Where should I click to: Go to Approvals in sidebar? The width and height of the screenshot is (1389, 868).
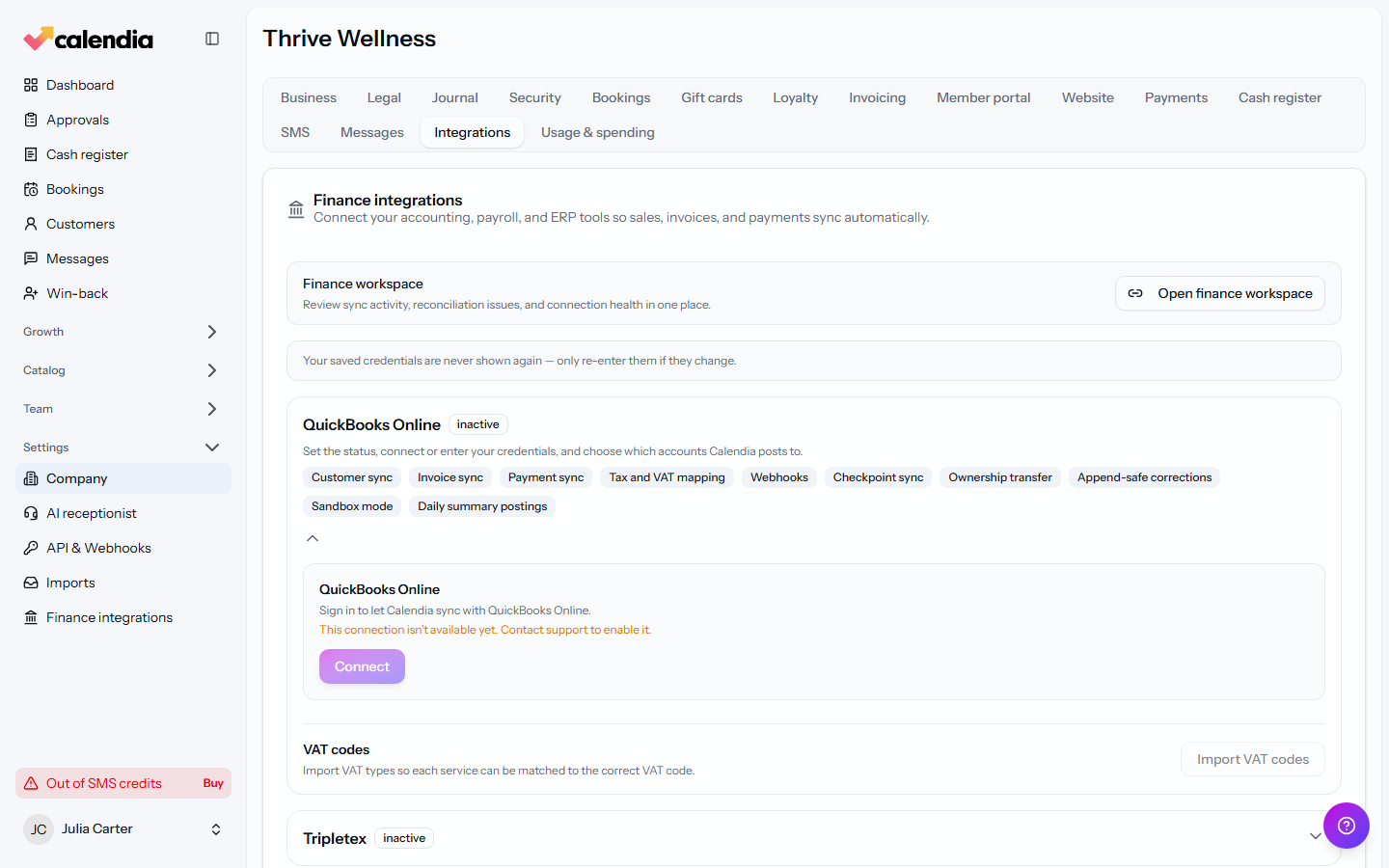(123, 120)
